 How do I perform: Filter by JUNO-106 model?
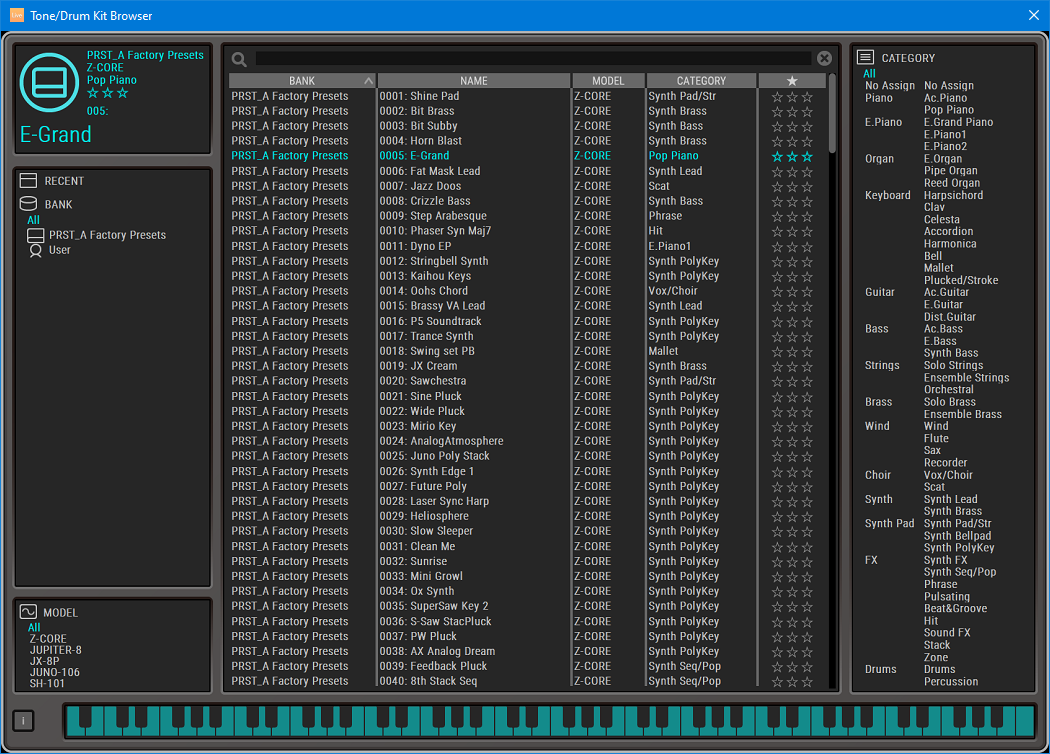tap(54, 672)
